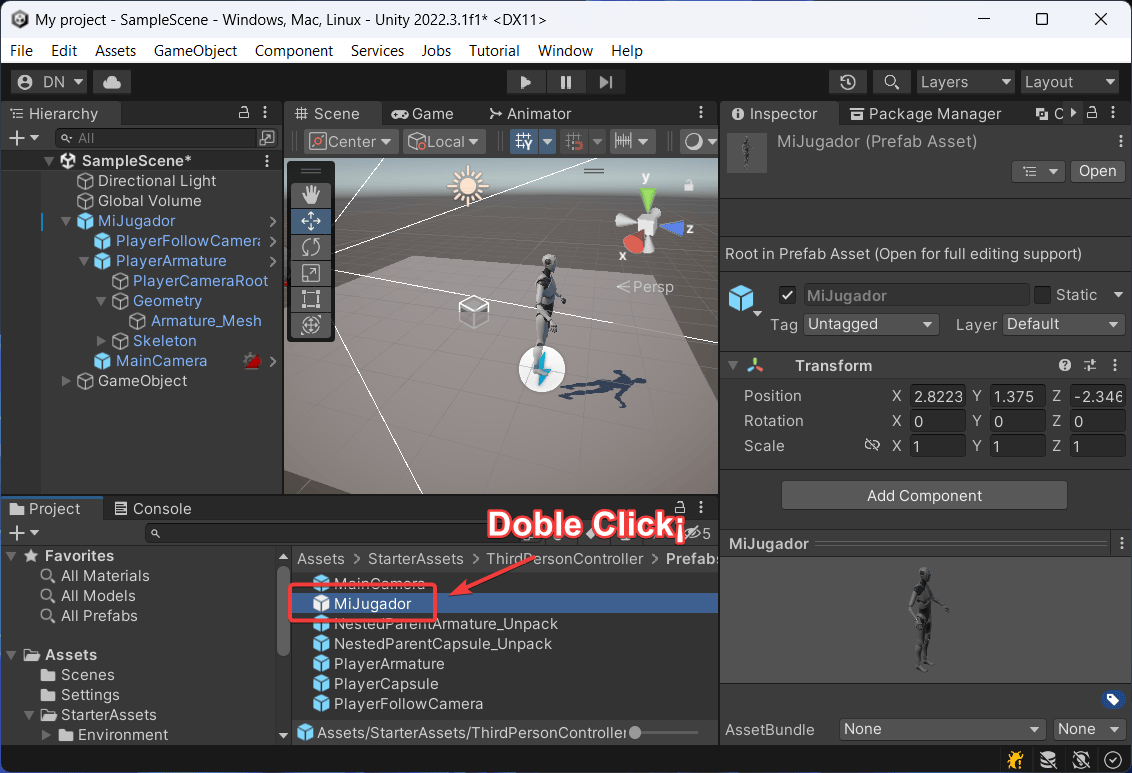
Task: Select All Prefabs in Favorites
Action: point(99,616)
